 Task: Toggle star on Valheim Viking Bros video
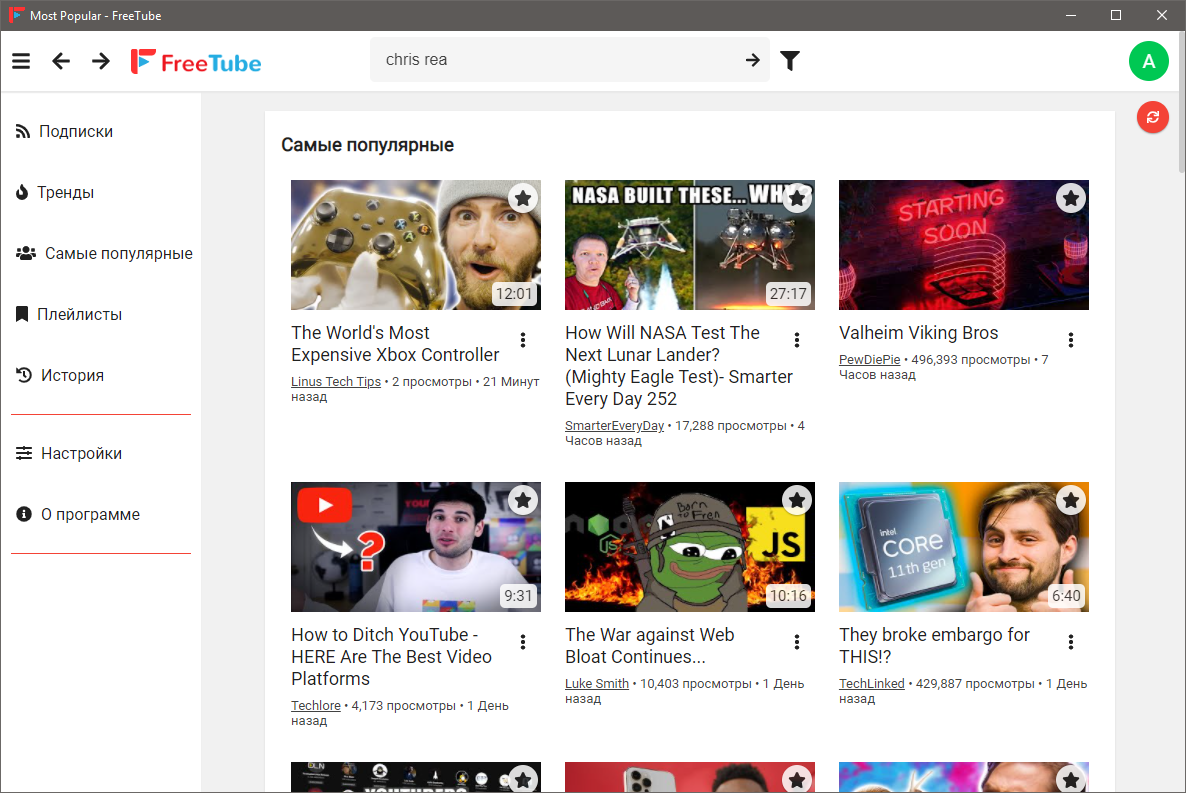[1070, 198]
